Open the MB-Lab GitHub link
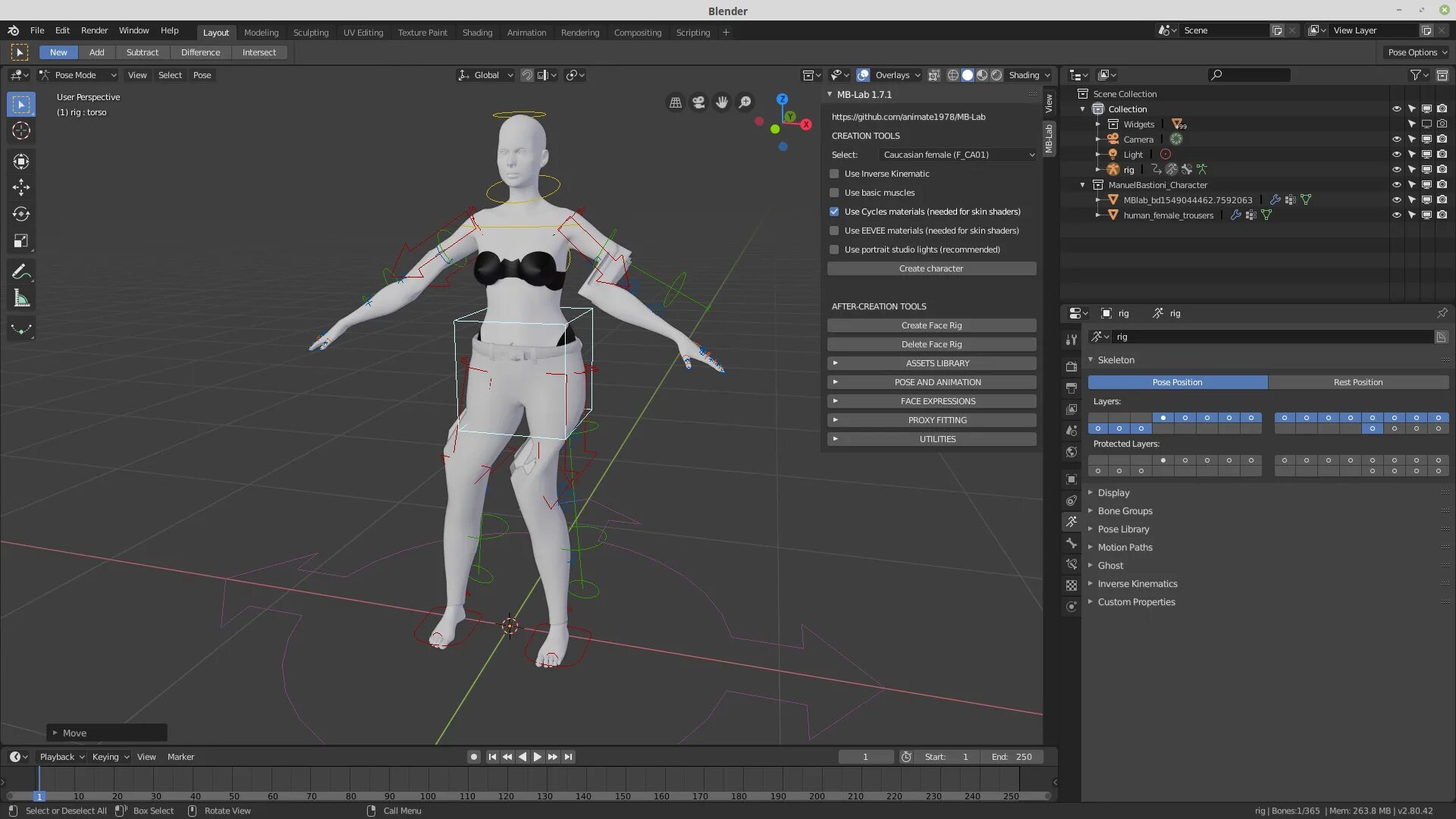Screen dimensions: 1456x819 (908, 117)
